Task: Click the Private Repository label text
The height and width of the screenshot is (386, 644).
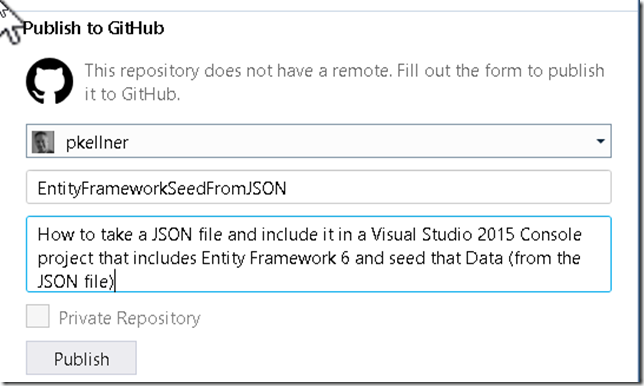Action: [x=129, y=318]
